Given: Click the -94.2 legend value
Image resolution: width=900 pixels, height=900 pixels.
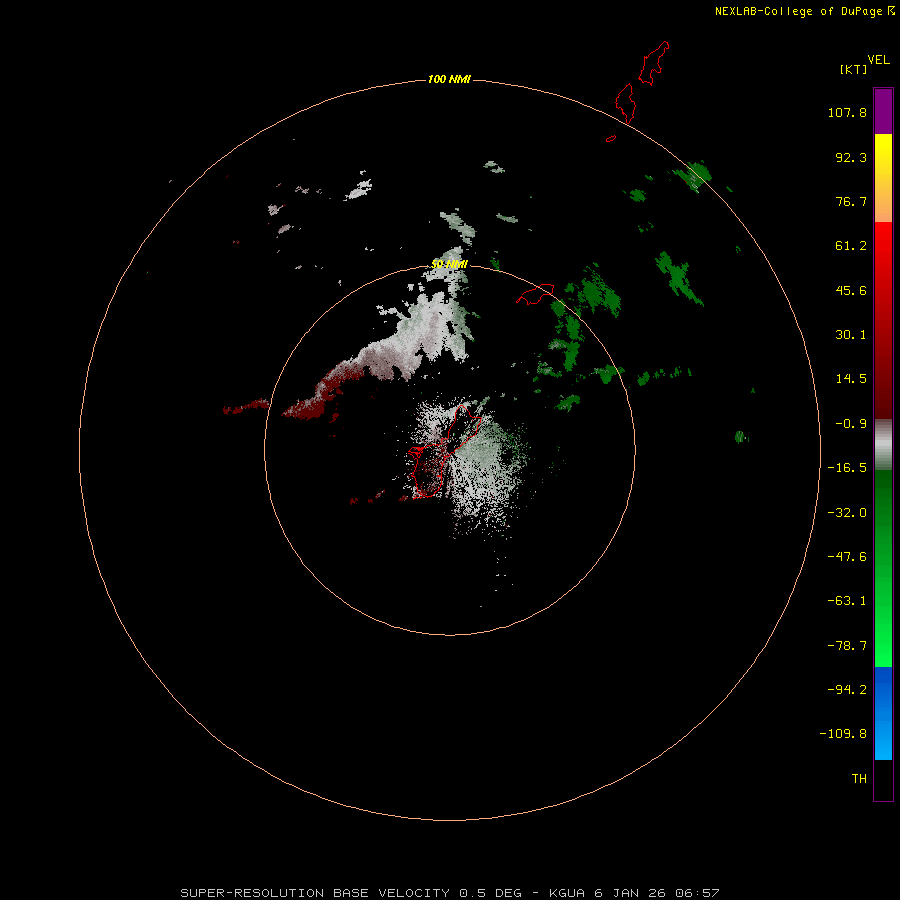Looking at the screenshot, I should [847, 690].
